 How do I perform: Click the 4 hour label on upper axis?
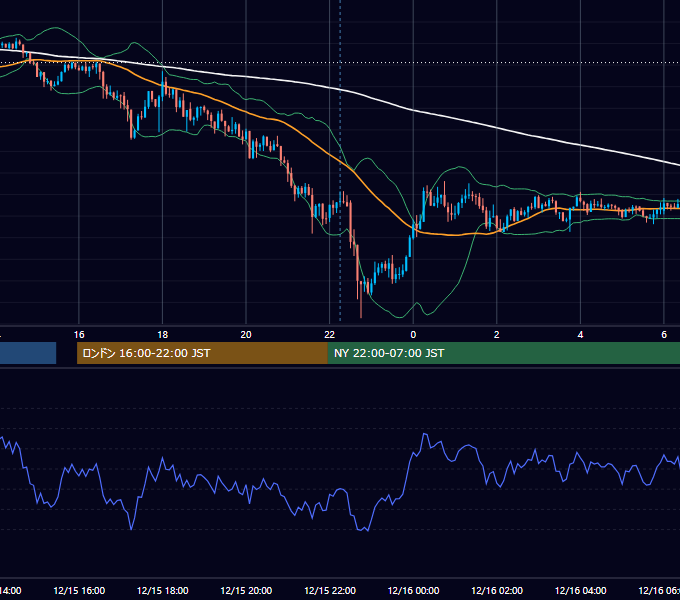pyautogui.click(x=580, y=335)
